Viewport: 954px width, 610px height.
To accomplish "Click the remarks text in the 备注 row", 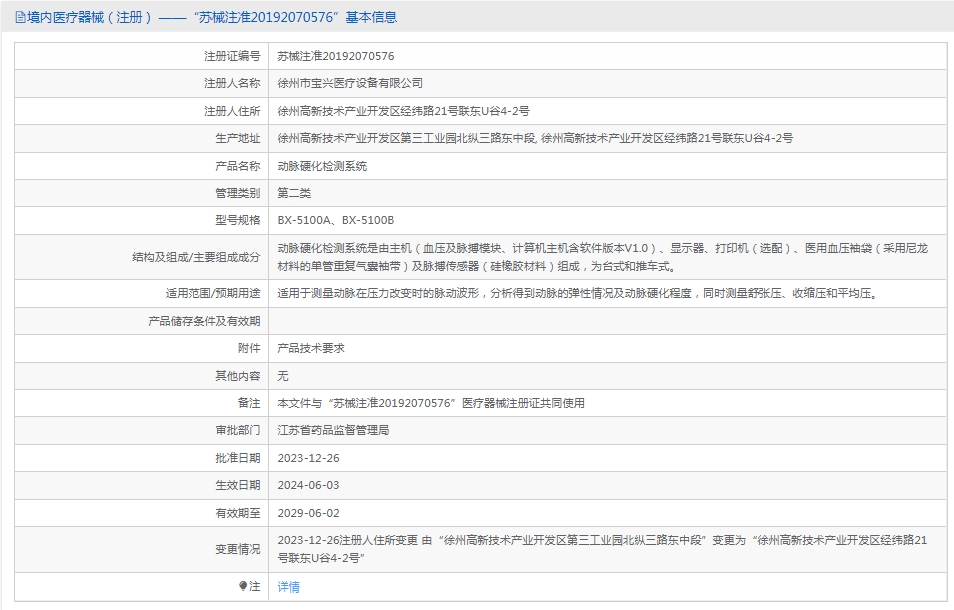I will [430, 403].
